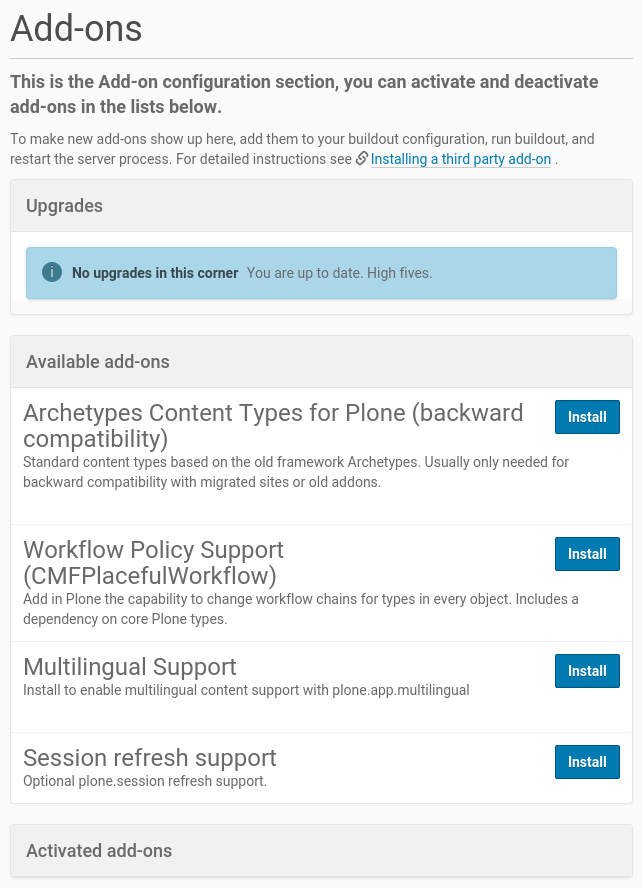Select the Session refresh support heading
This screenshot has width=643, height=888.
pos(150,757)
